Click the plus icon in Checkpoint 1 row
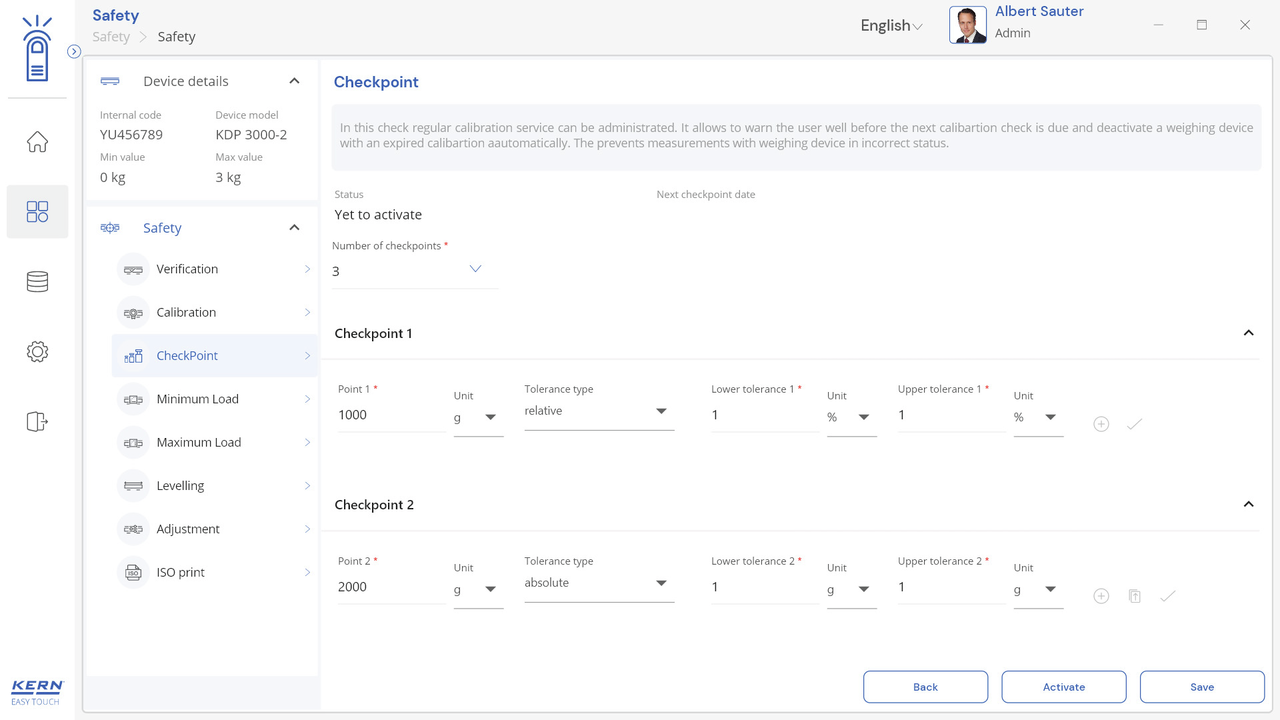This screenshot has width=1280, height=720. pyautogui.click(x=1101, y=424)
